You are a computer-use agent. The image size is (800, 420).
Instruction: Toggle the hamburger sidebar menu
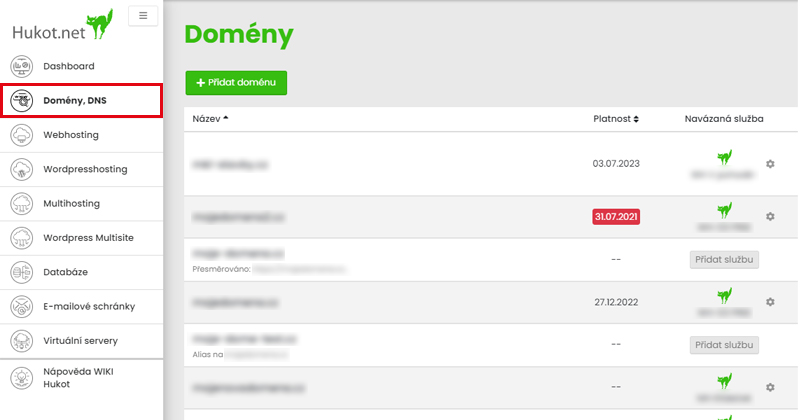143,16
